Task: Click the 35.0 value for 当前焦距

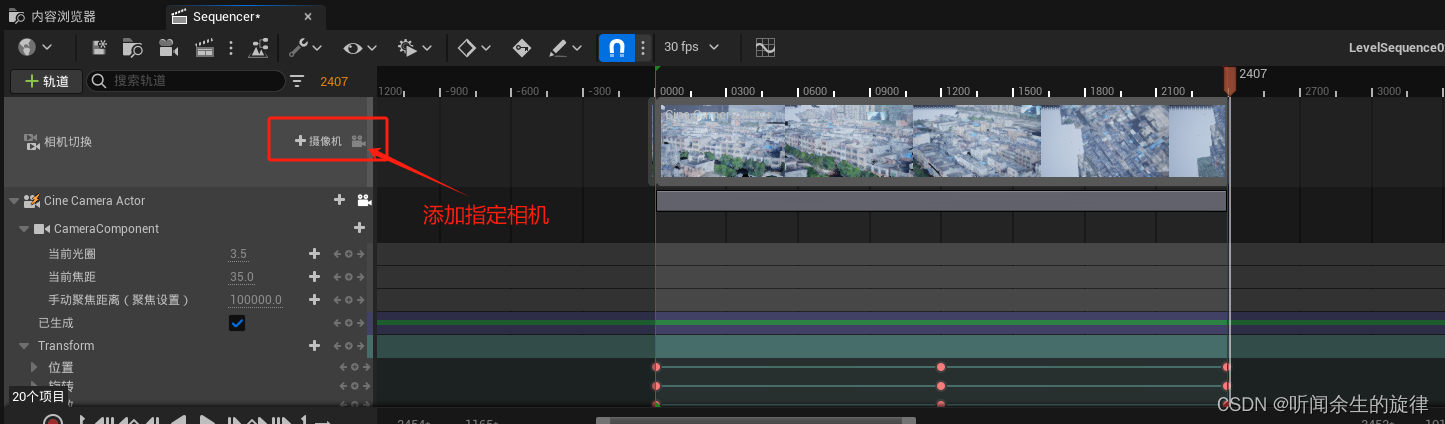Action: tap(242, 277)
